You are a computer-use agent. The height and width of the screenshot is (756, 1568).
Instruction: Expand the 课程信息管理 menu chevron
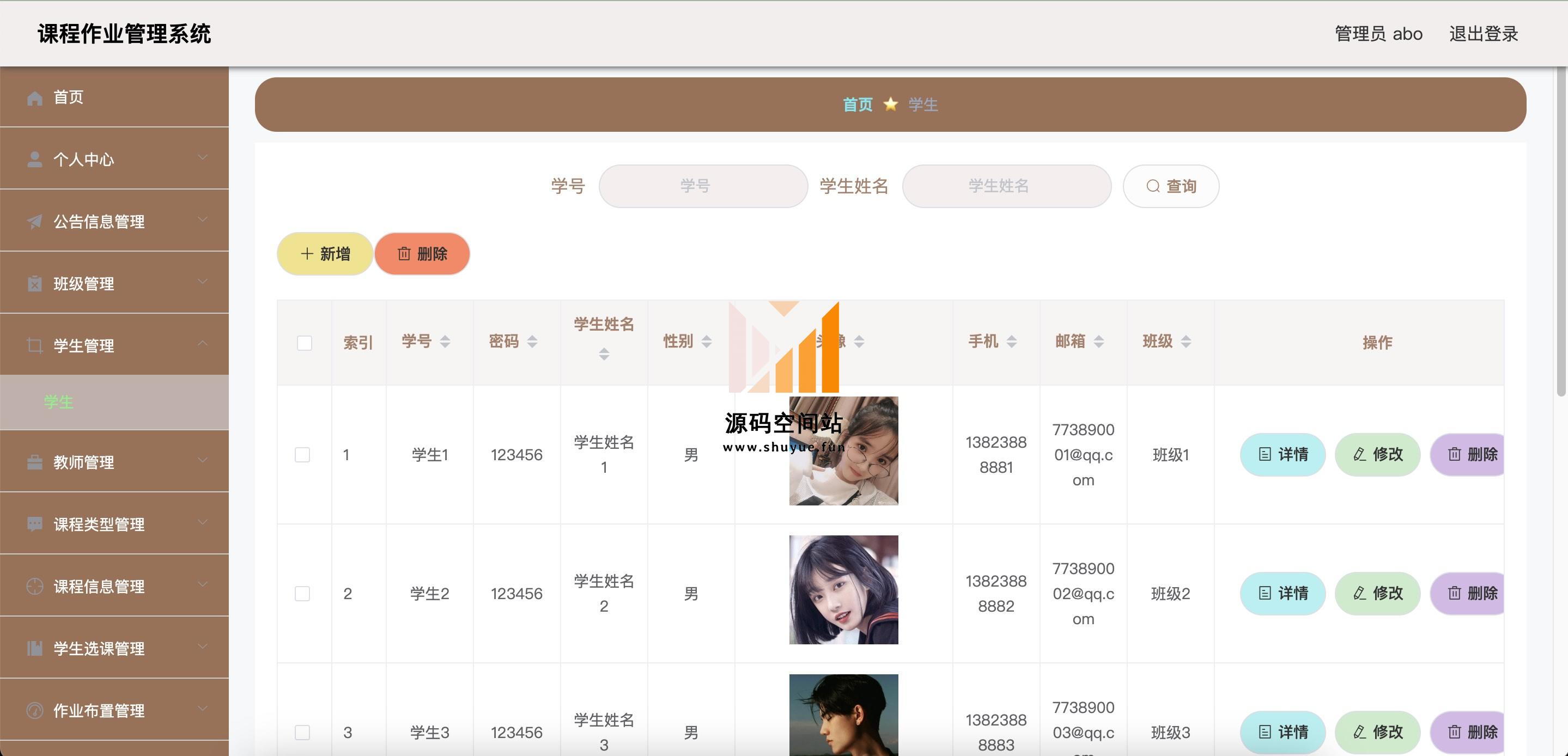click(x=203, y=585)
